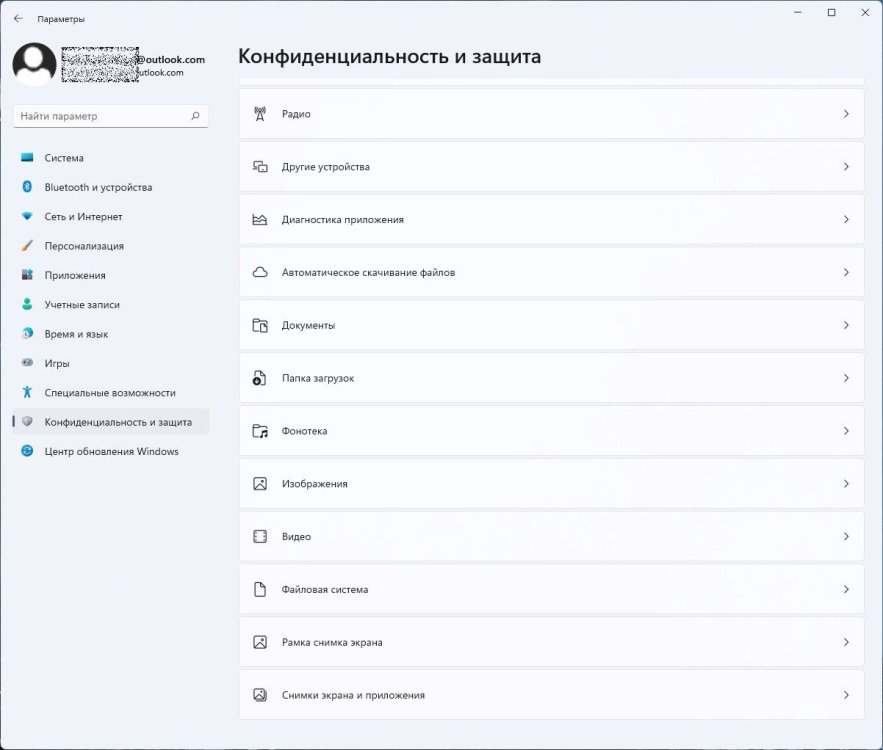Expand the Изображения row chevron
Viewport: 883px width, 750px height.
click(846, 484)
